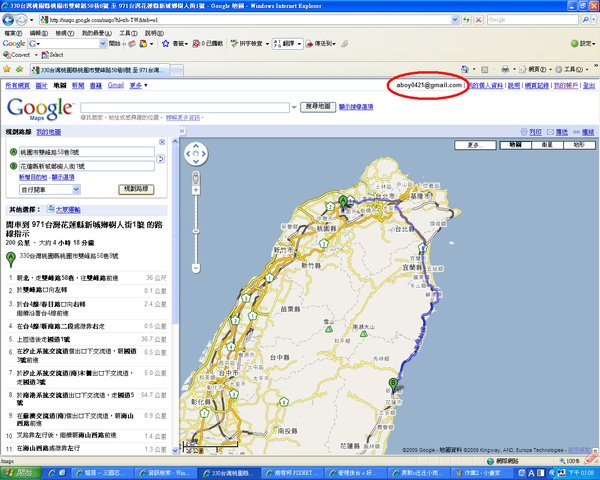Switch map to Satellite view
The width and height of the screenshot is (600, 480).
pyautogui.click(x=547, y=145)
